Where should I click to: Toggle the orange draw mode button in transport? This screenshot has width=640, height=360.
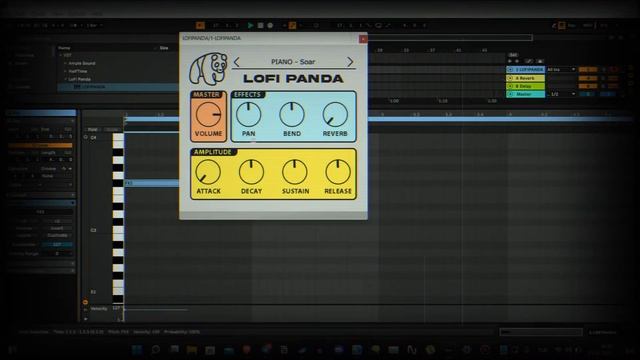coord(292,25)
